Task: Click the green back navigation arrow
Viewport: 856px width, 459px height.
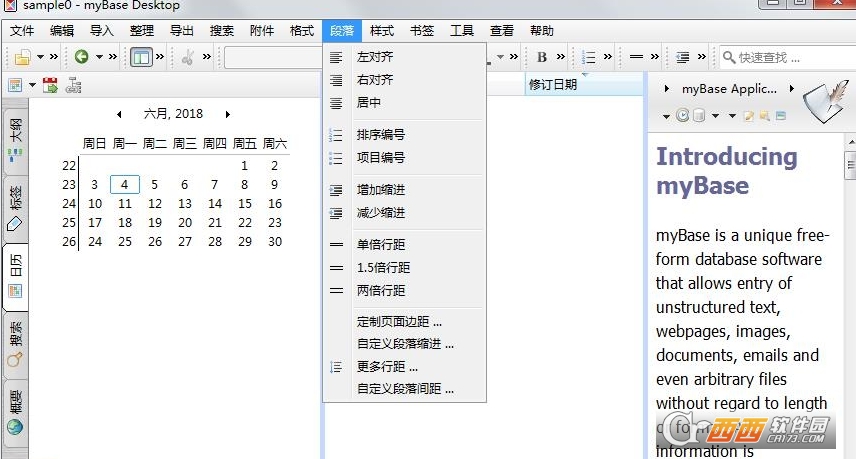Action: click(81, 56)
